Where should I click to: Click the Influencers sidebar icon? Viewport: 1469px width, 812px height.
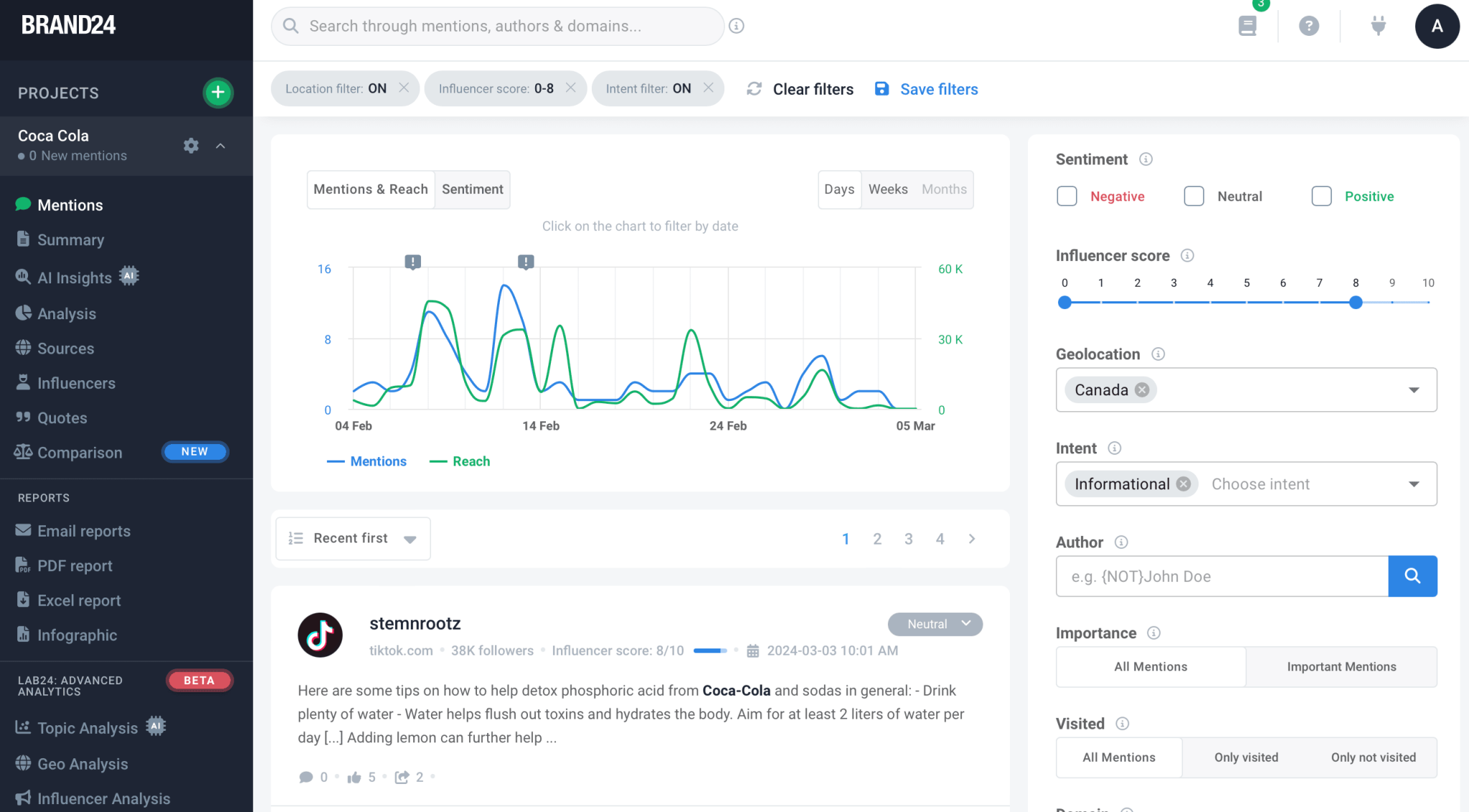[x=24, y=382]
